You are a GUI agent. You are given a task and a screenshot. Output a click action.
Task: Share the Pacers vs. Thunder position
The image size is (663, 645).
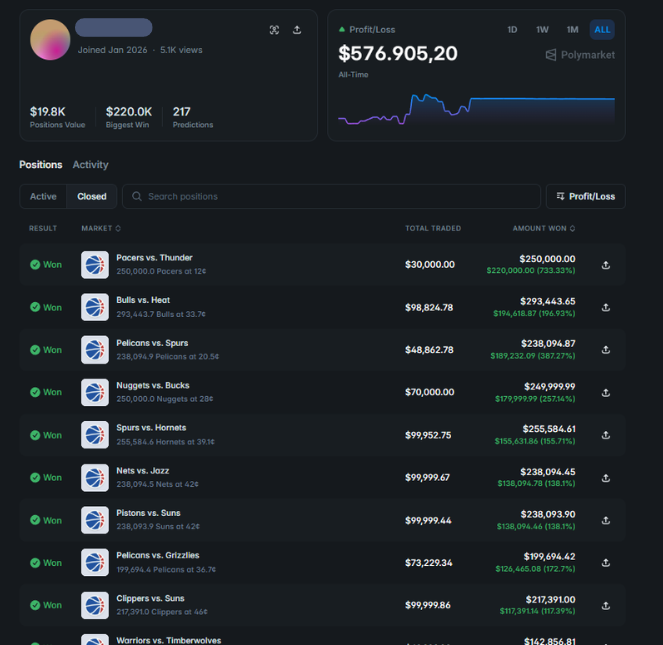coord(605,265)
